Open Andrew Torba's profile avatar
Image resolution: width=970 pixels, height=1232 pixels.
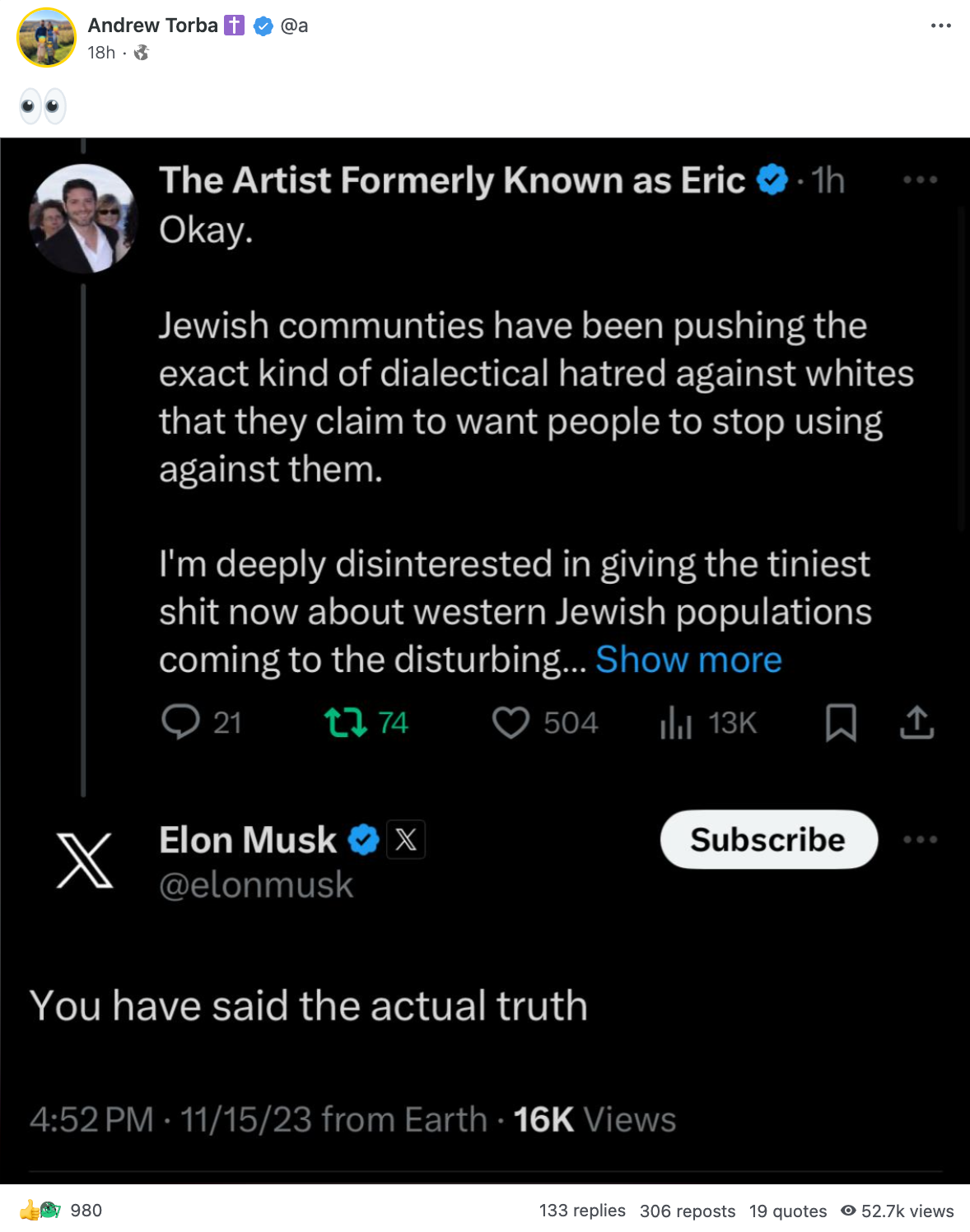point(46,37)
